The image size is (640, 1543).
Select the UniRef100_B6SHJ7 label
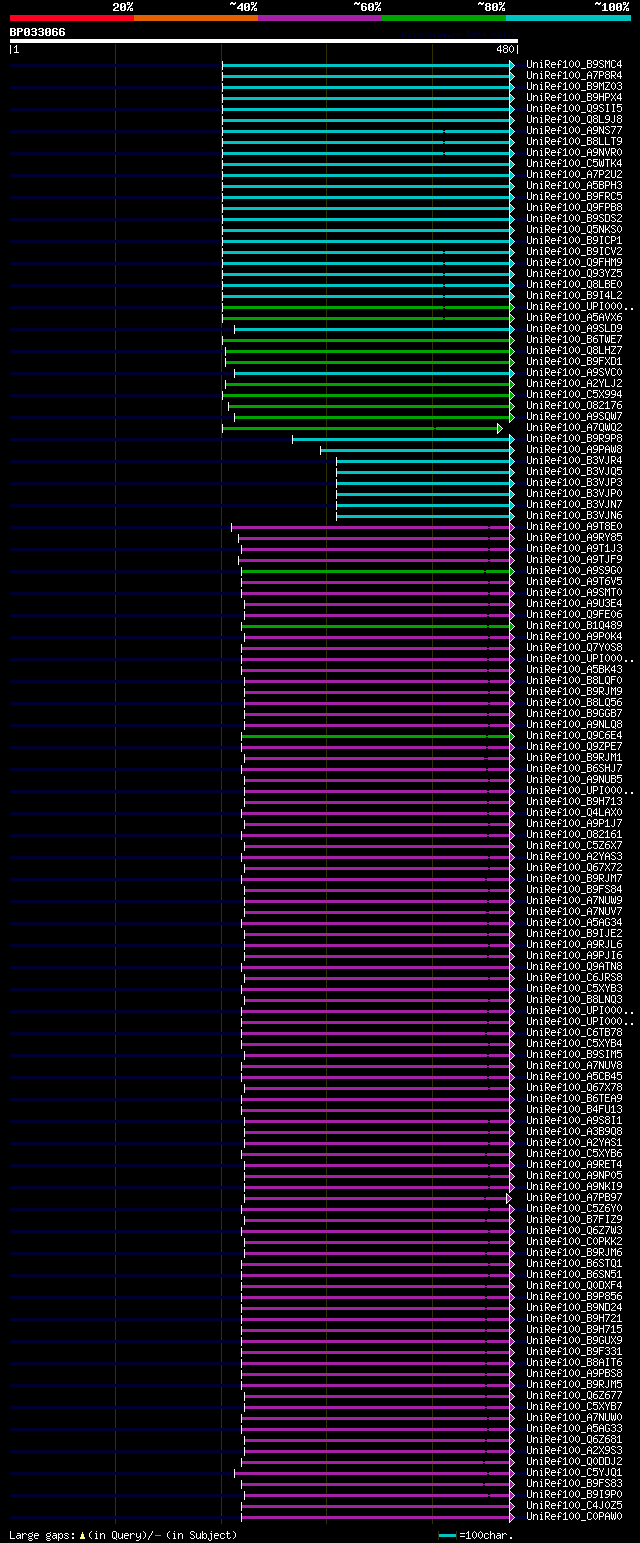(574, 769)
